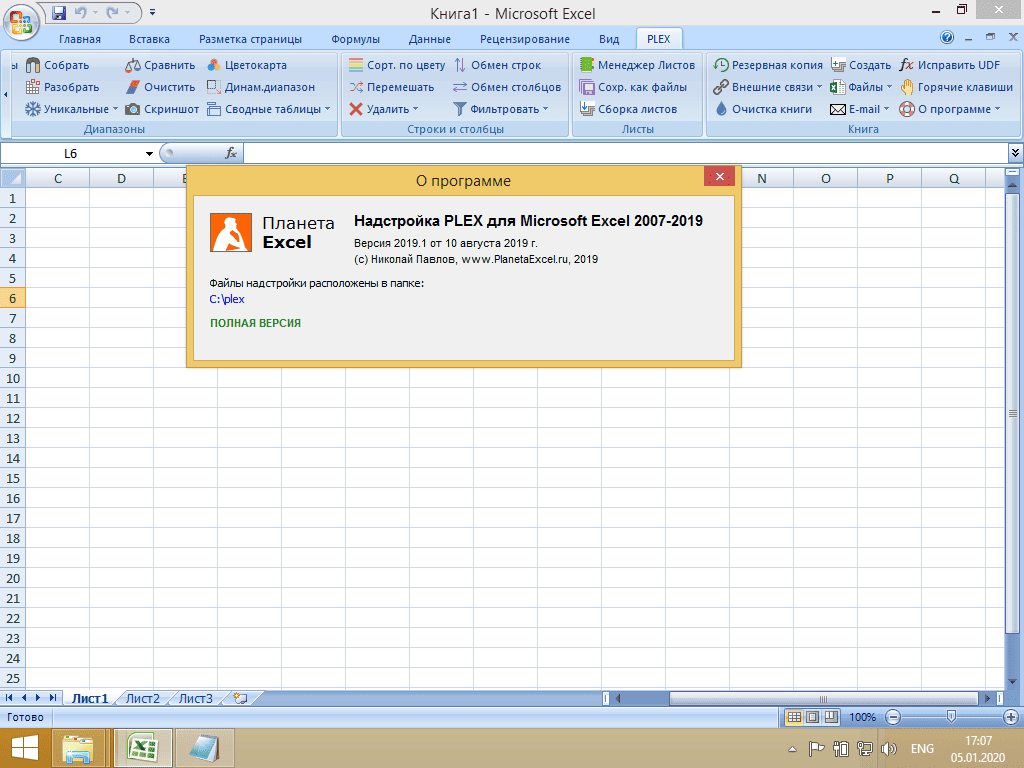Save the workbook from quick access toolbar
This screenshot has width=1024, height=768.
[59, 12]
